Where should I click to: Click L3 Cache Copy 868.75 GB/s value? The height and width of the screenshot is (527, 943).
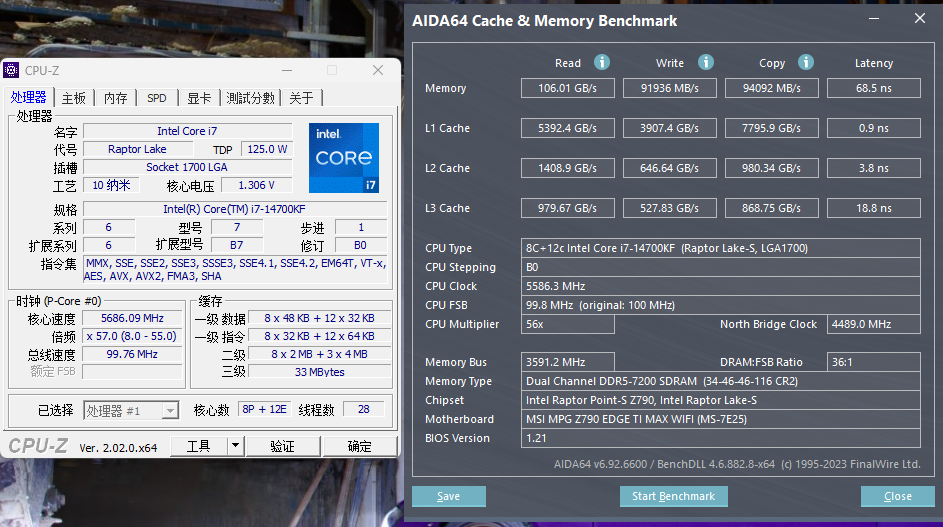[x=772, y=208]
